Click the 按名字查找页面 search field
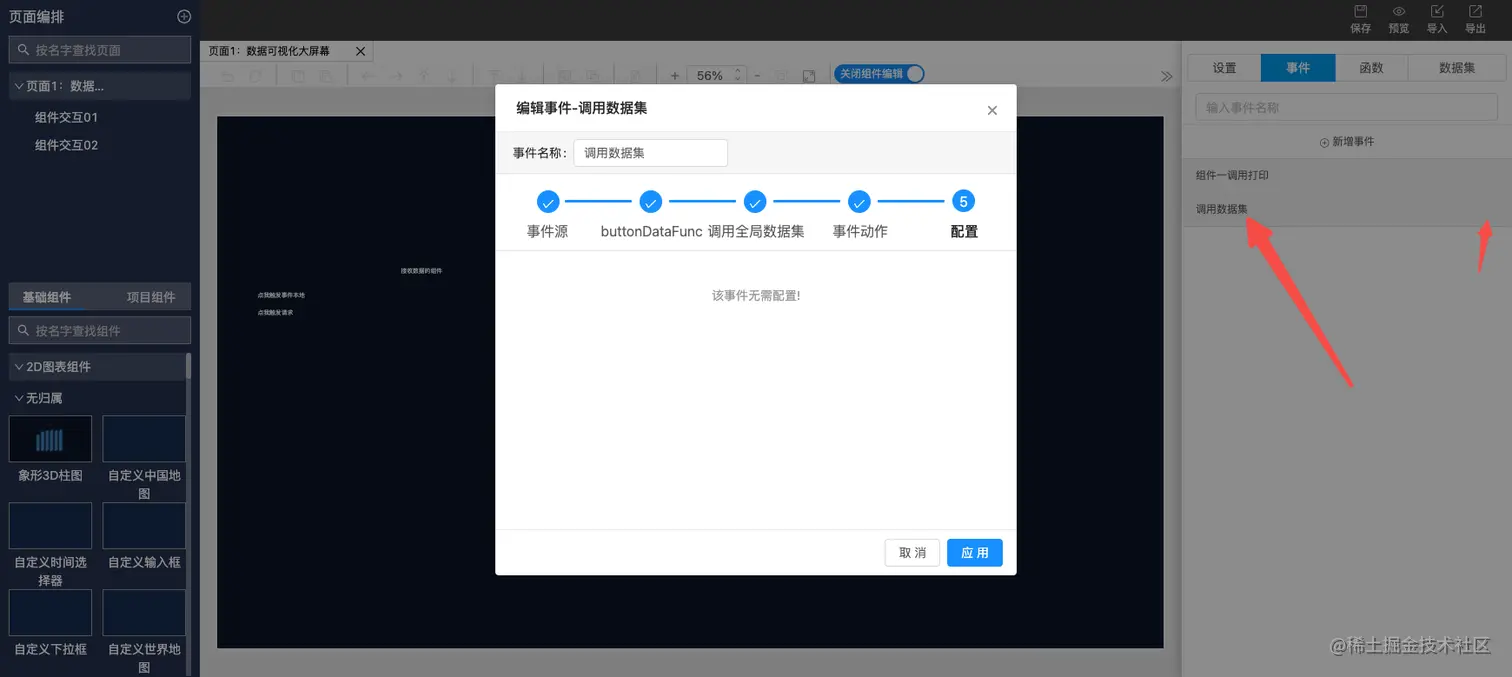 [x=100, y=49]
